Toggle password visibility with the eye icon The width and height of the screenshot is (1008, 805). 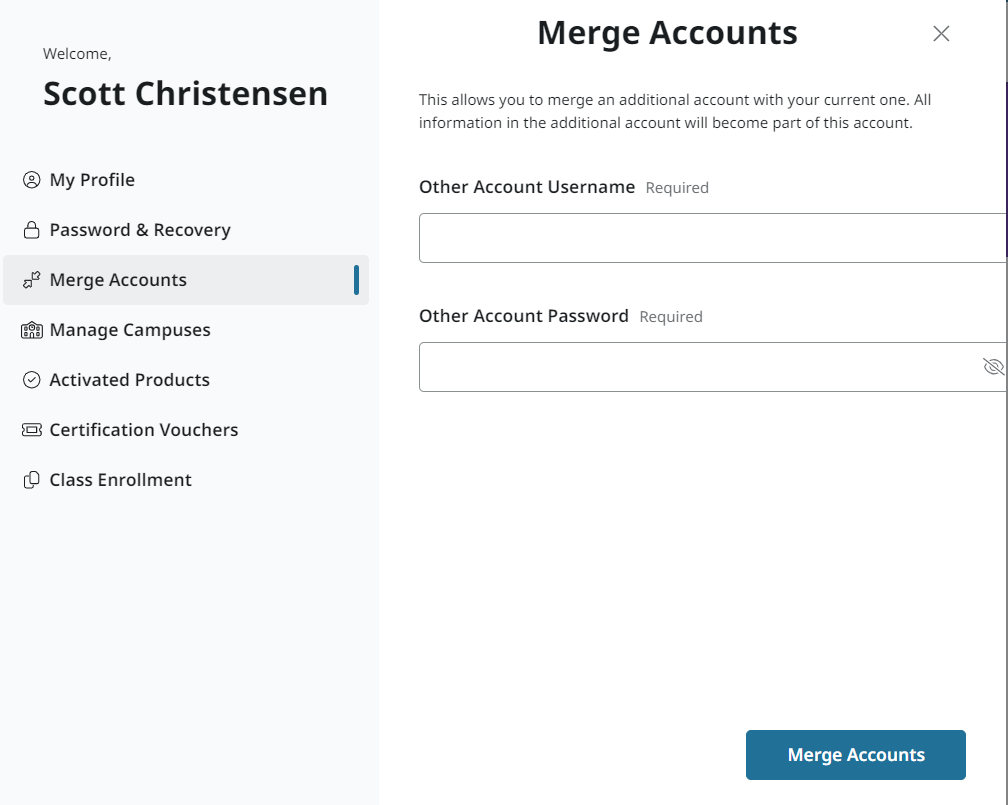pyautogui.click(x=993, y=366)
